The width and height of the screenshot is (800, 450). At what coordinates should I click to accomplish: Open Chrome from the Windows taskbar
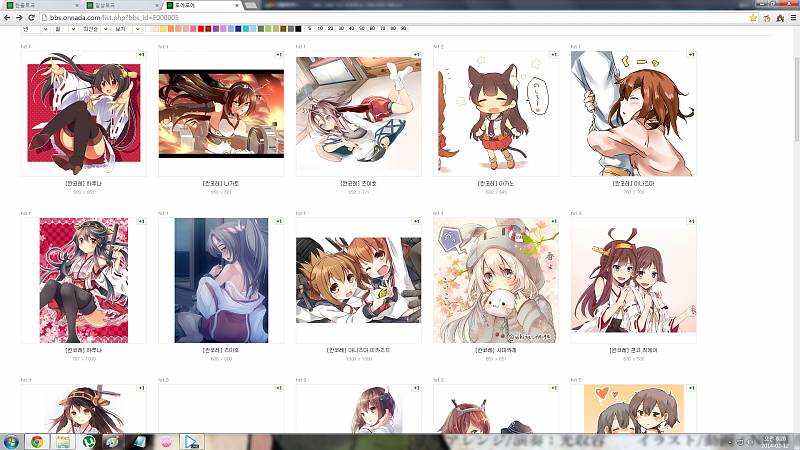(36, 441)
